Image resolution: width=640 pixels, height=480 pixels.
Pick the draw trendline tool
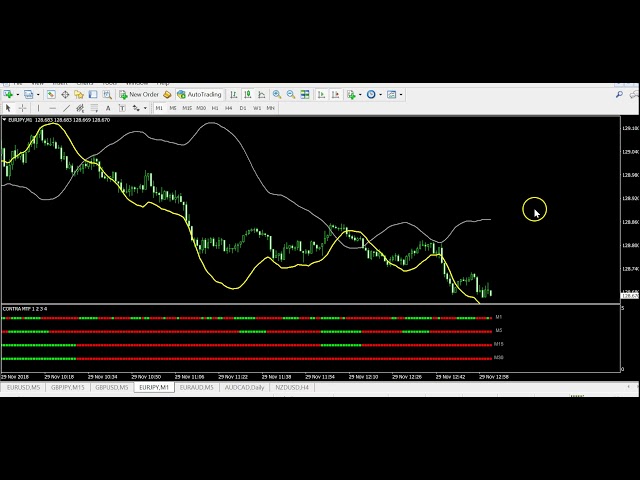66,108
